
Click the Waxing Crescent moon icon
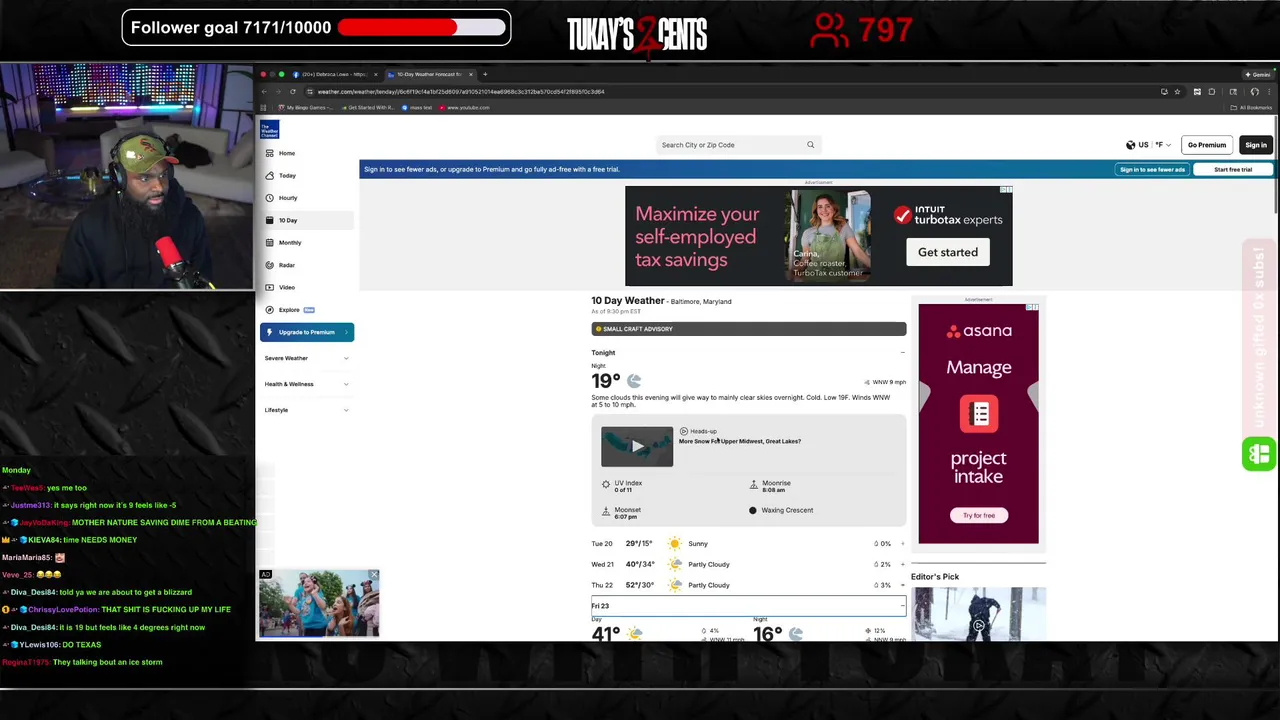(x=753, y=510)
